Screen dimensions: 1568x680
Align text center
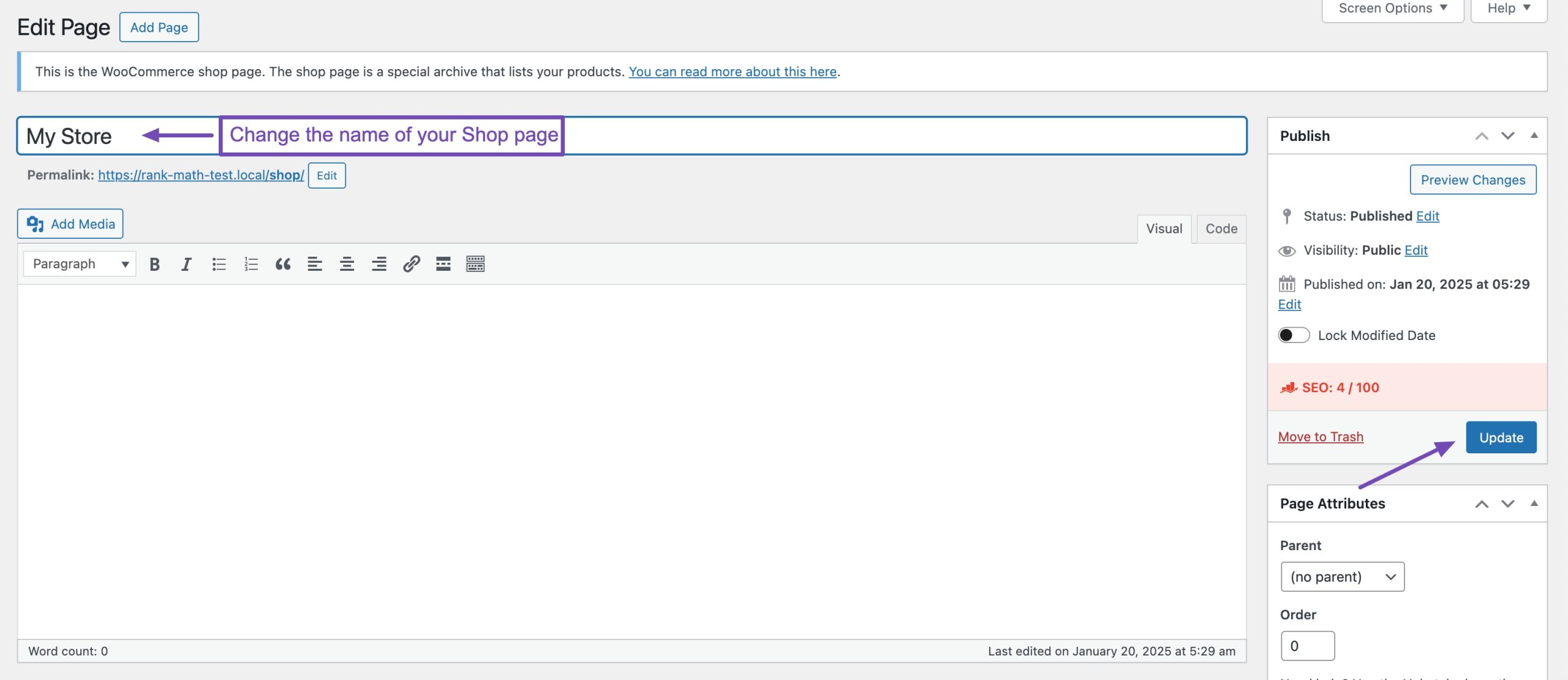click(x=347, y=264)
